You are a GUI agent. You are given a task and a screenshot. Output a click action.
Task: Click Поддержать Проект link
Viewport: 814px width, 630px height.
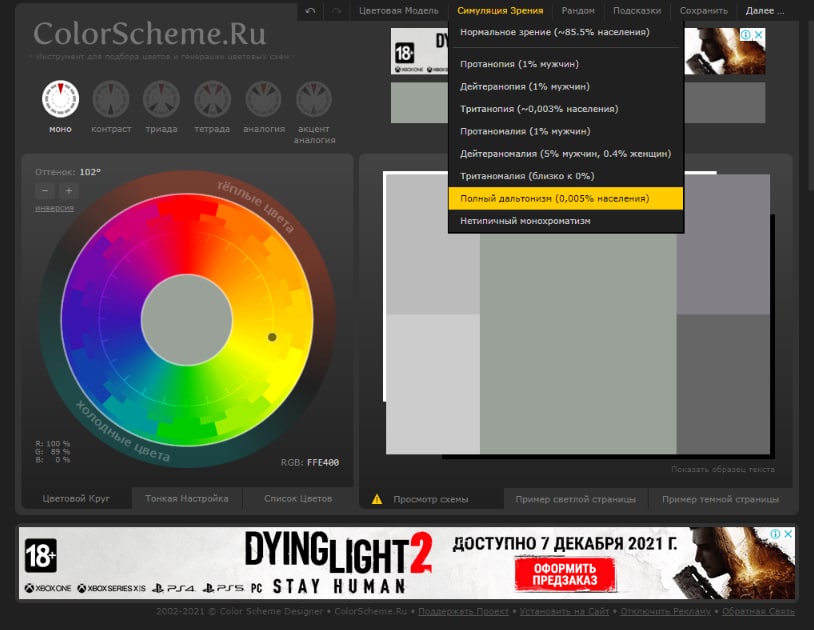[463, 611]
